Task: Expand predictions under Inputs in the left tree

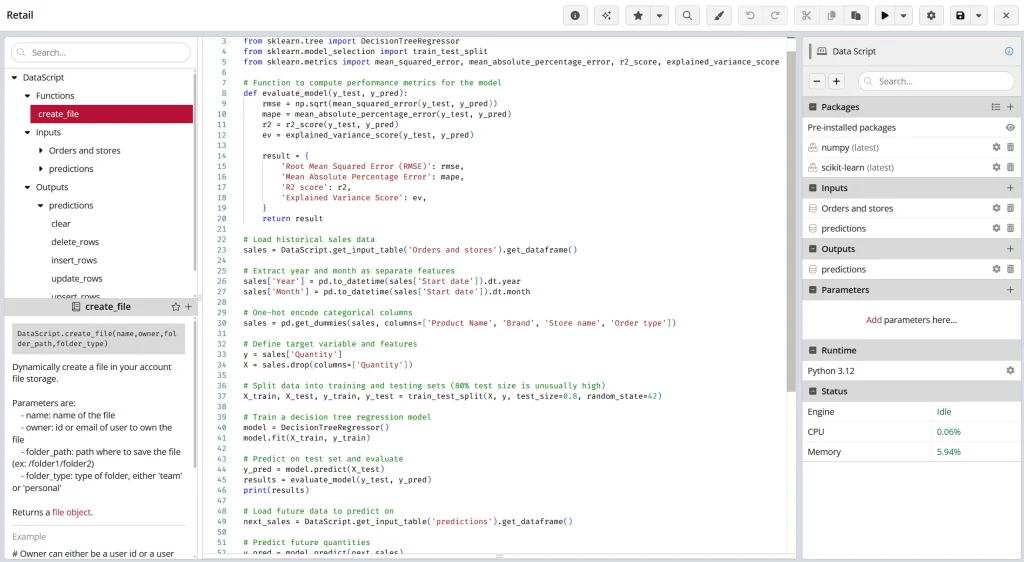Action: (40, 169)
